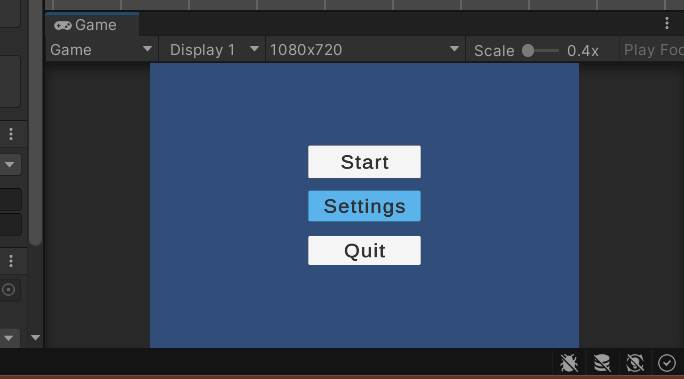Click the Scale slider handle

coord(528,51)
